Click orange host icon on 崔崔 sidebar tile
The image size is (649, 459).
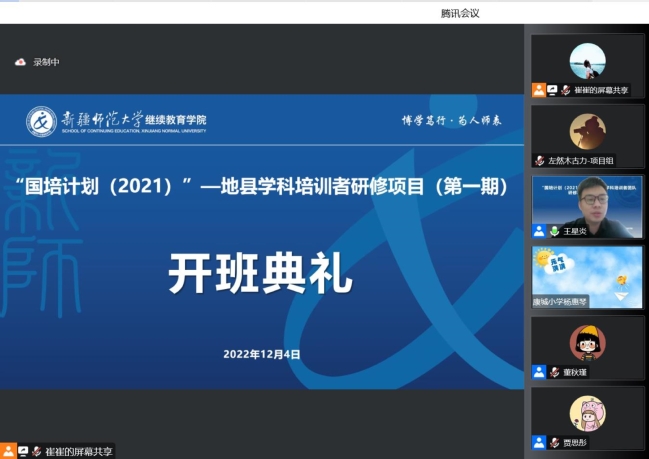(x=540, y=90)
